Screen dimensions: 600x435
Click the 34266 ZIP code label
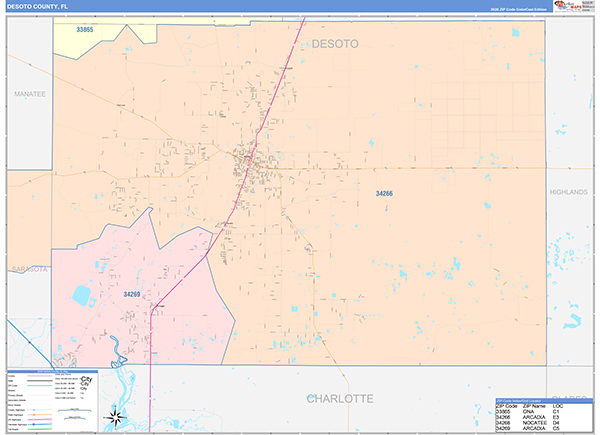[384, 194]
